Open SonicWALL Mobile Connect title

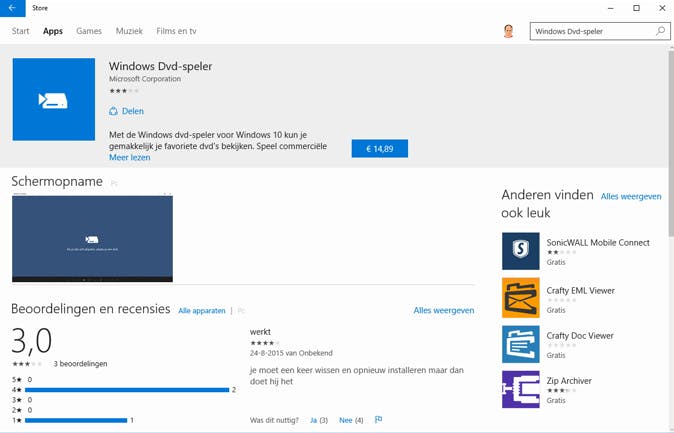click(598, 243)
